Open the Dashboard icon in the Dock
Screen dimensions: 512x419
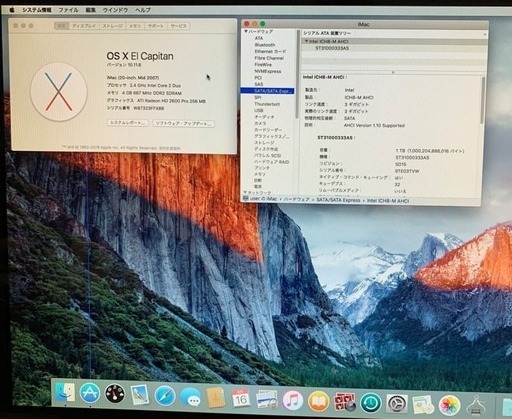point(115,394)
